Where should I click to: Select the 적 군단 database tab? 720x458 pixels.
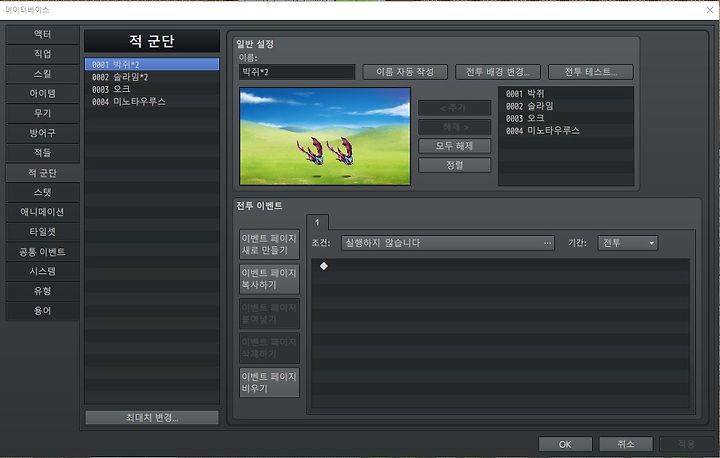(42, 173)
